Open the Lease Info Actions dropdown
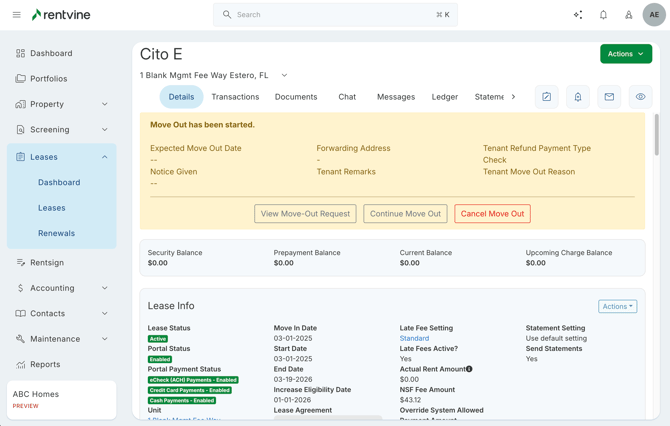The width and height of the screenshot is (670, 426). [x=617, y=307]
